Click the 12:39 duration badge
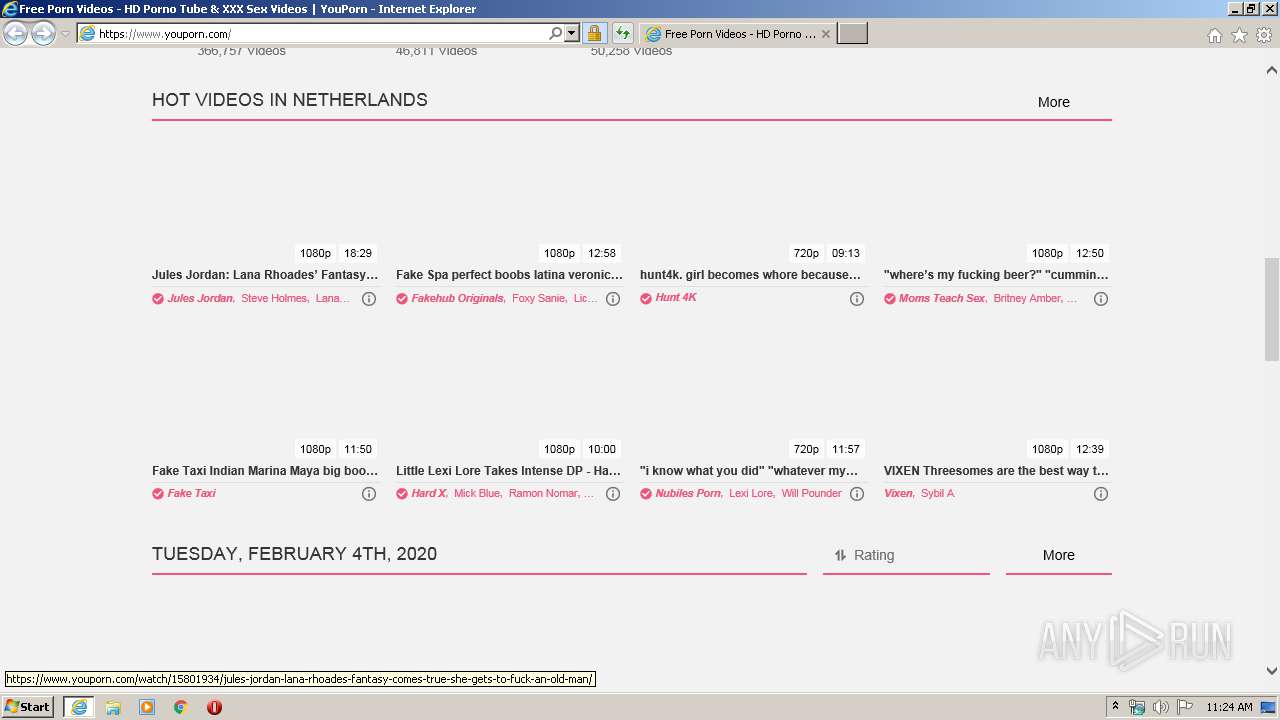1280x720 pixels. 1090,449
